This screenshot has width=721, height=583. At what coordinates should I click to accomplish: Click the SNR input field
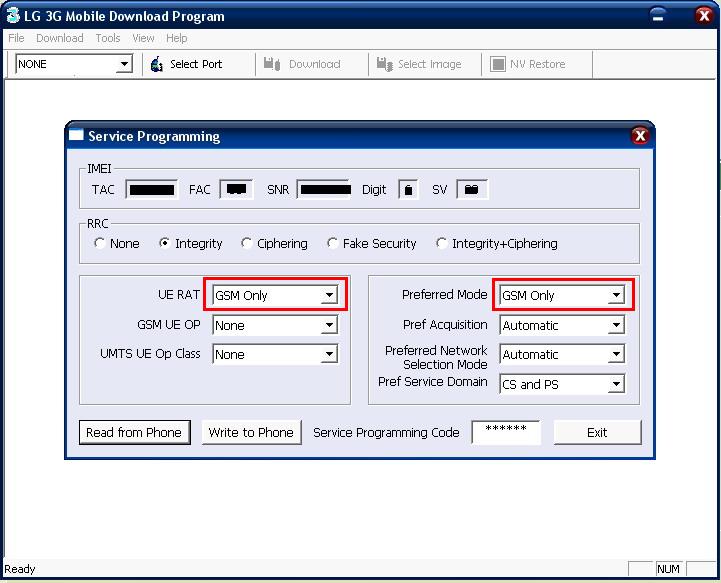pyautogui.click(x=325, y=189)
